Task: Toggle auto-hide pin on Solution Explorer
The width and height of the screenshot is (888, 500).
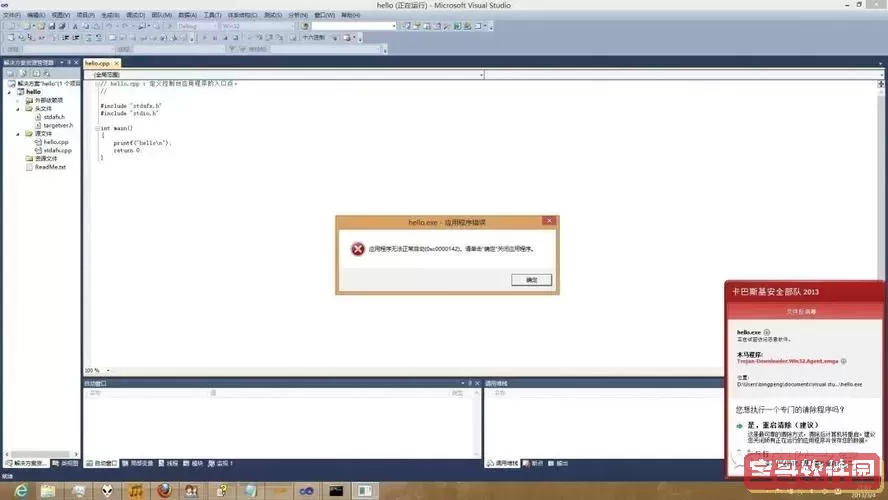Action: pyautogui.click(x=69, y=62)
